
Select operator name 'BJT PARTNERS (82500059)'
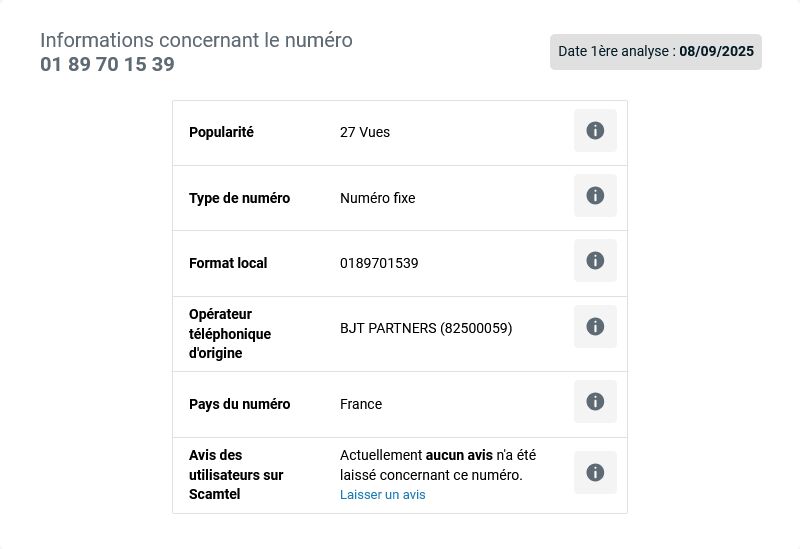coord(426,328)
